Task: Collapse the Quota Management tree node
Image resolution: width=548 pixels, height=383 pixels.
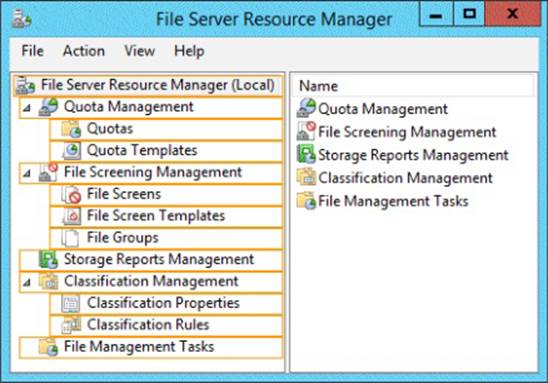Action: pyautogui.click(x=27, y=108)
